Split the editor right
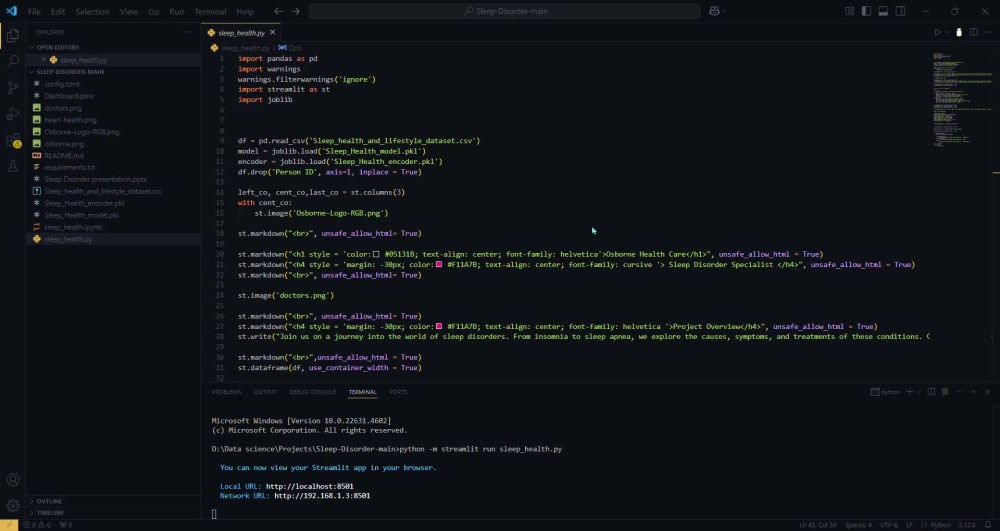The image size is (1000, 531). click(973, 33)
